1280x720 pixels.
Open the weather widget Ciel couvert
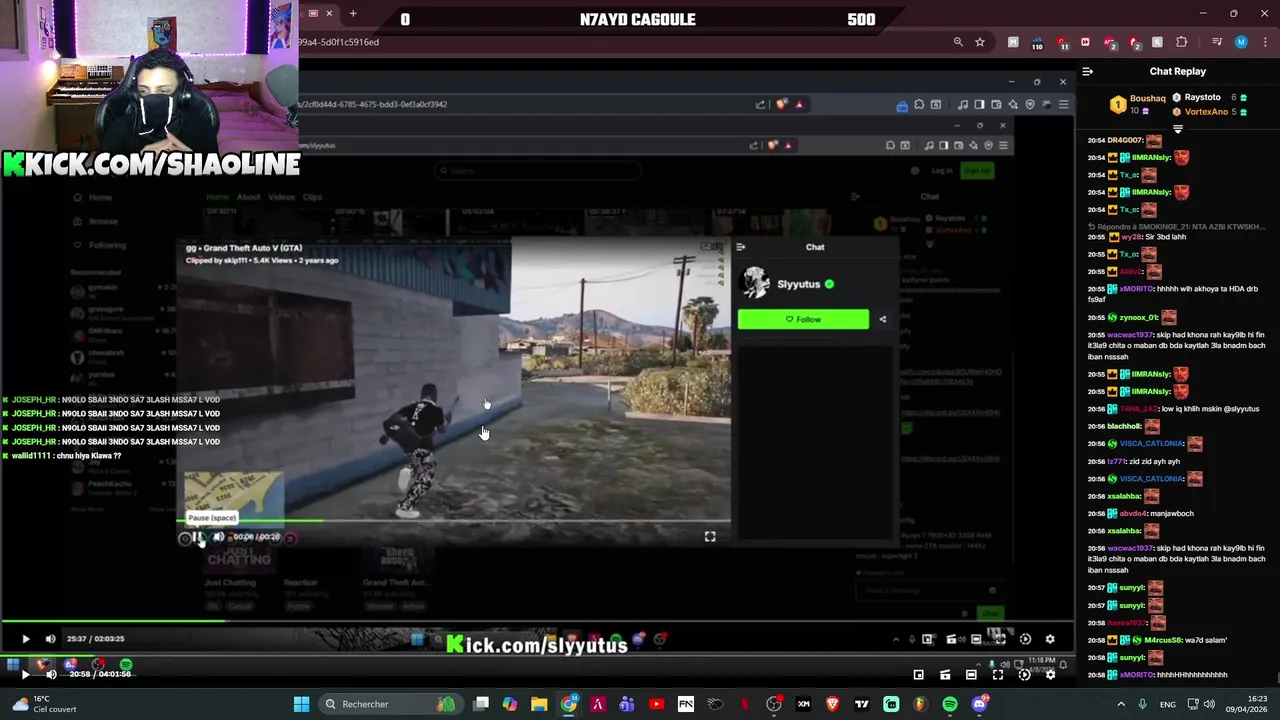click(42, 704)
